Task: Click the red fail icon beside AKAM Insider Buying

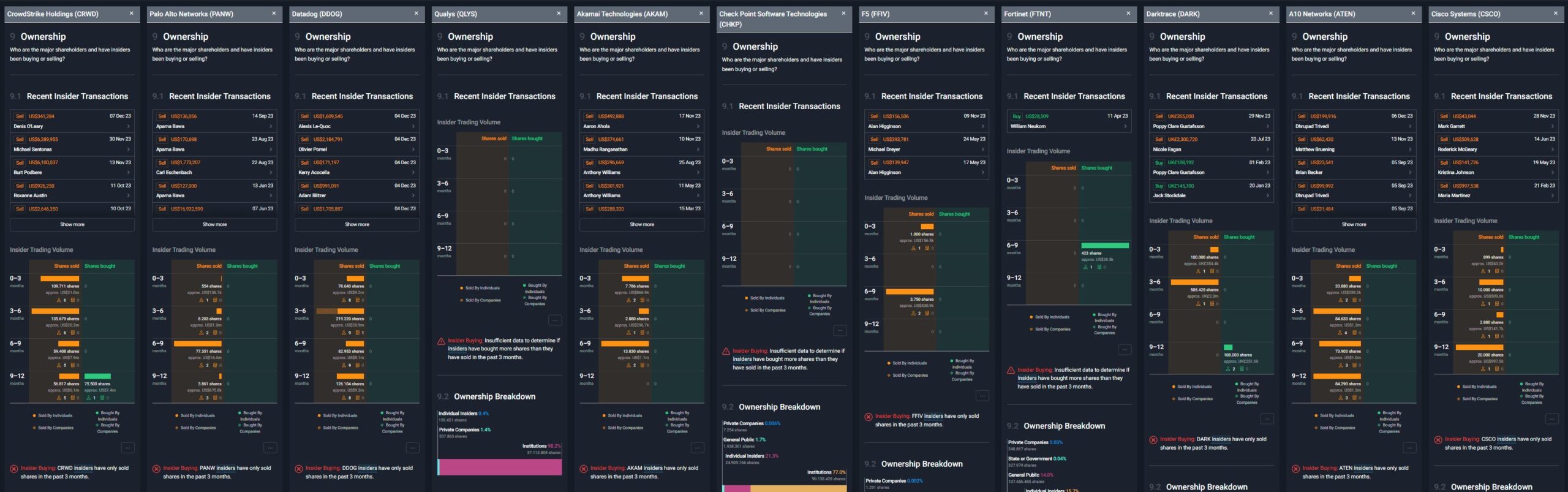Action: click(583, 469)
